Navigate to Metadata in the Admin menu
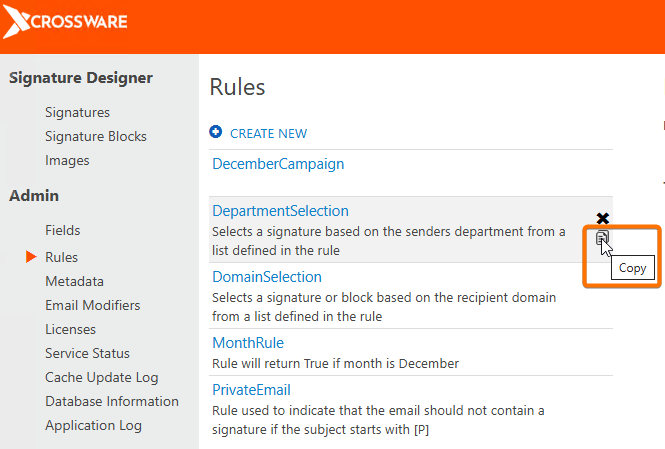The width and height of the screenshot is (665, 449). 74,281
